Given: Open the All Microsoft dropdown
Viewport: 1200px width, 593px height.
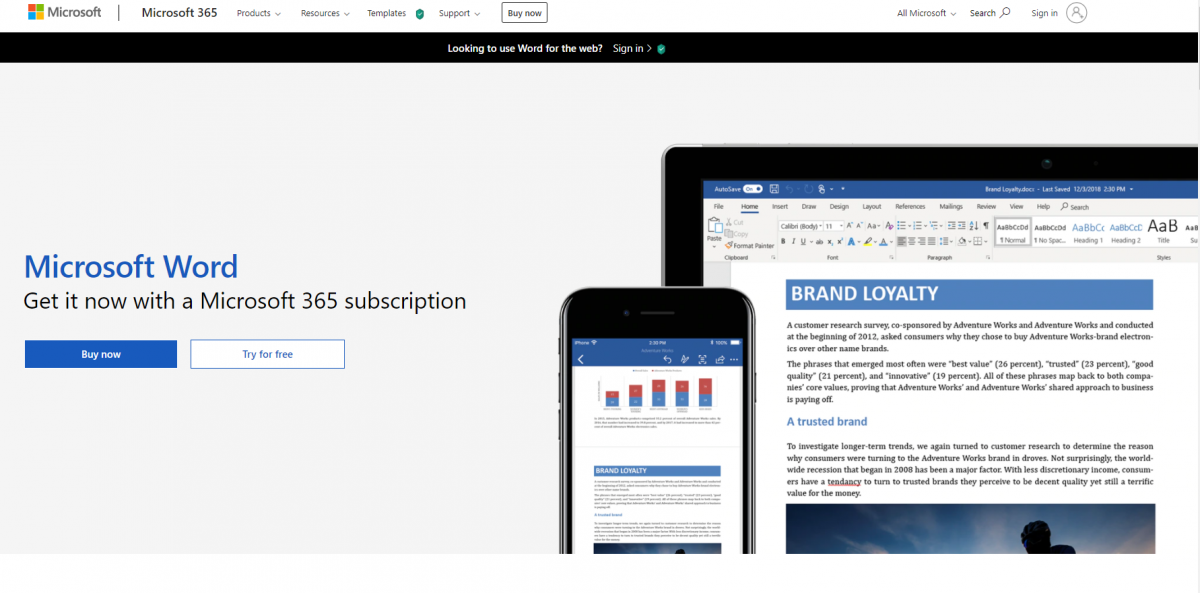Looking at the screenshot, I should pos(927,13).
